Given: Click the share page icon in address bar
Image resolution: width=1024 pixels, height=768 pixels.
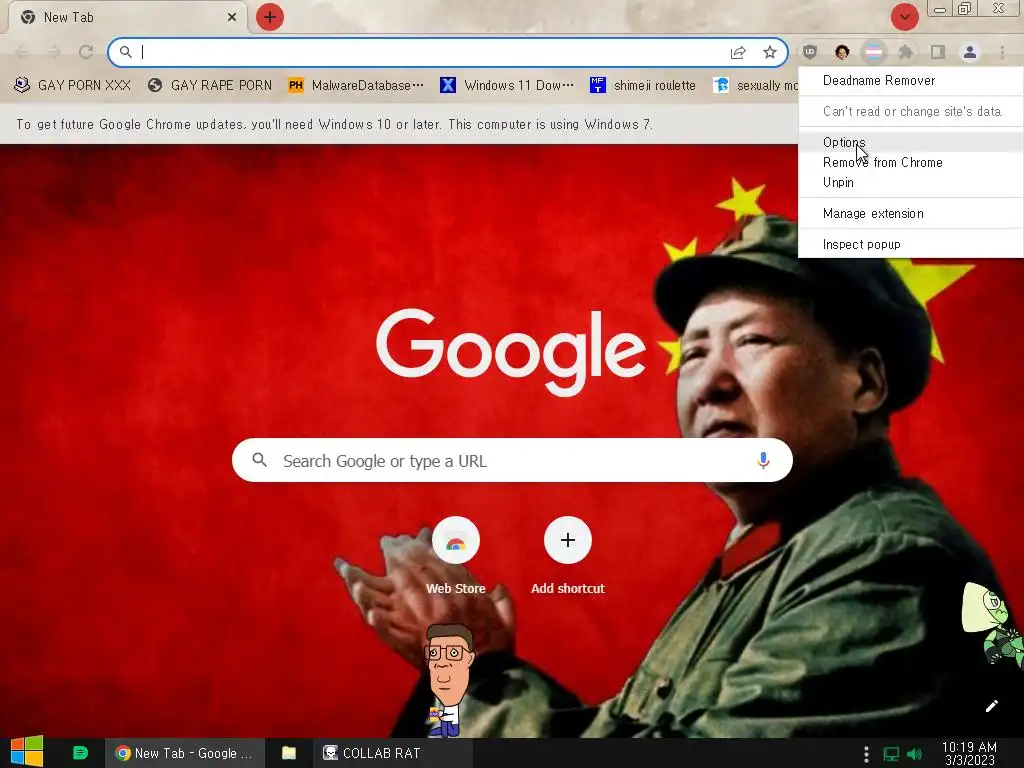Looking at the screenshot, I should 738,52.
